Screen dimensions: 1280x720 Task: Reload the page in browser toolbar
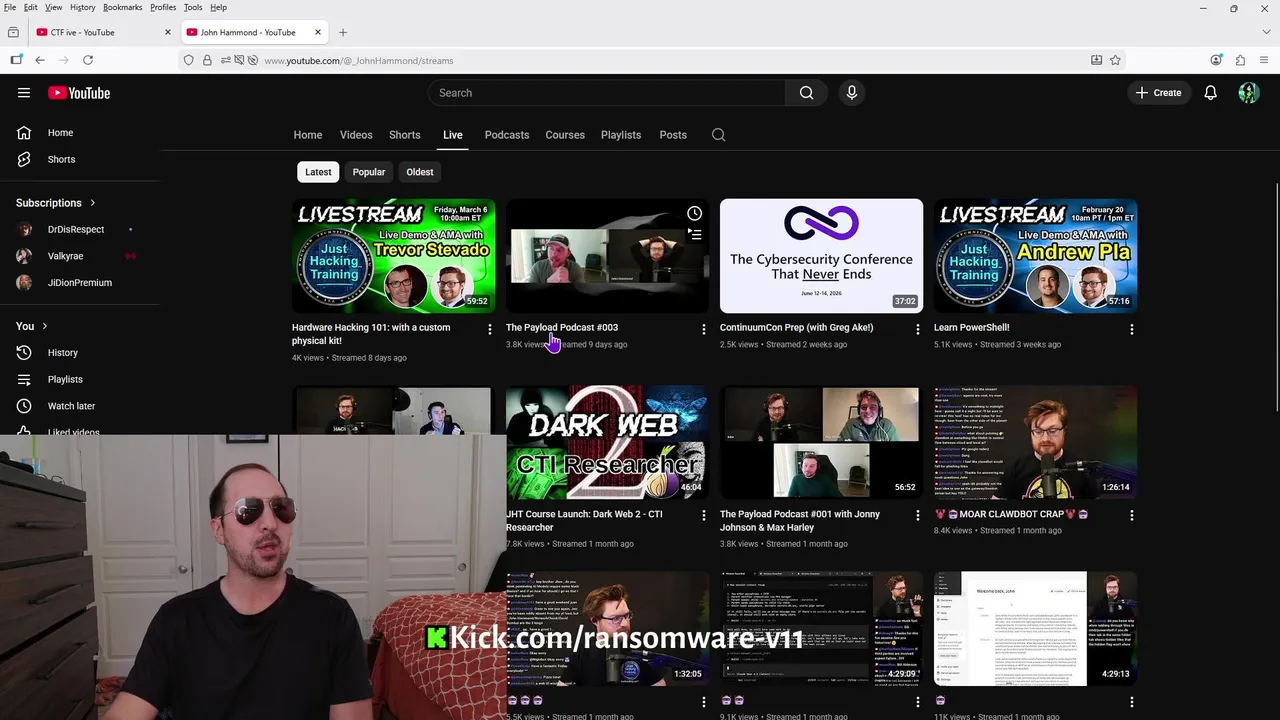click(x=88, y=60)
